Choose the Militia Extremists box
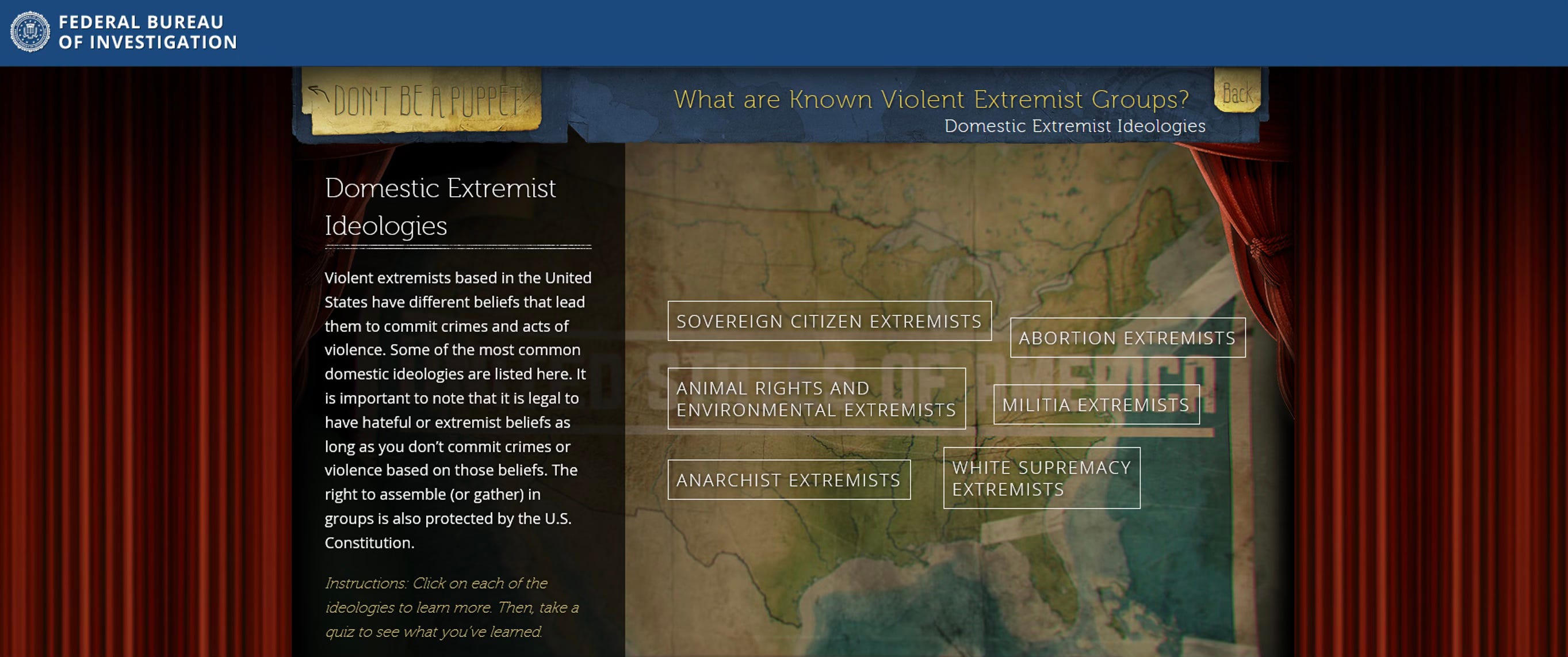 click(1096, 404)
